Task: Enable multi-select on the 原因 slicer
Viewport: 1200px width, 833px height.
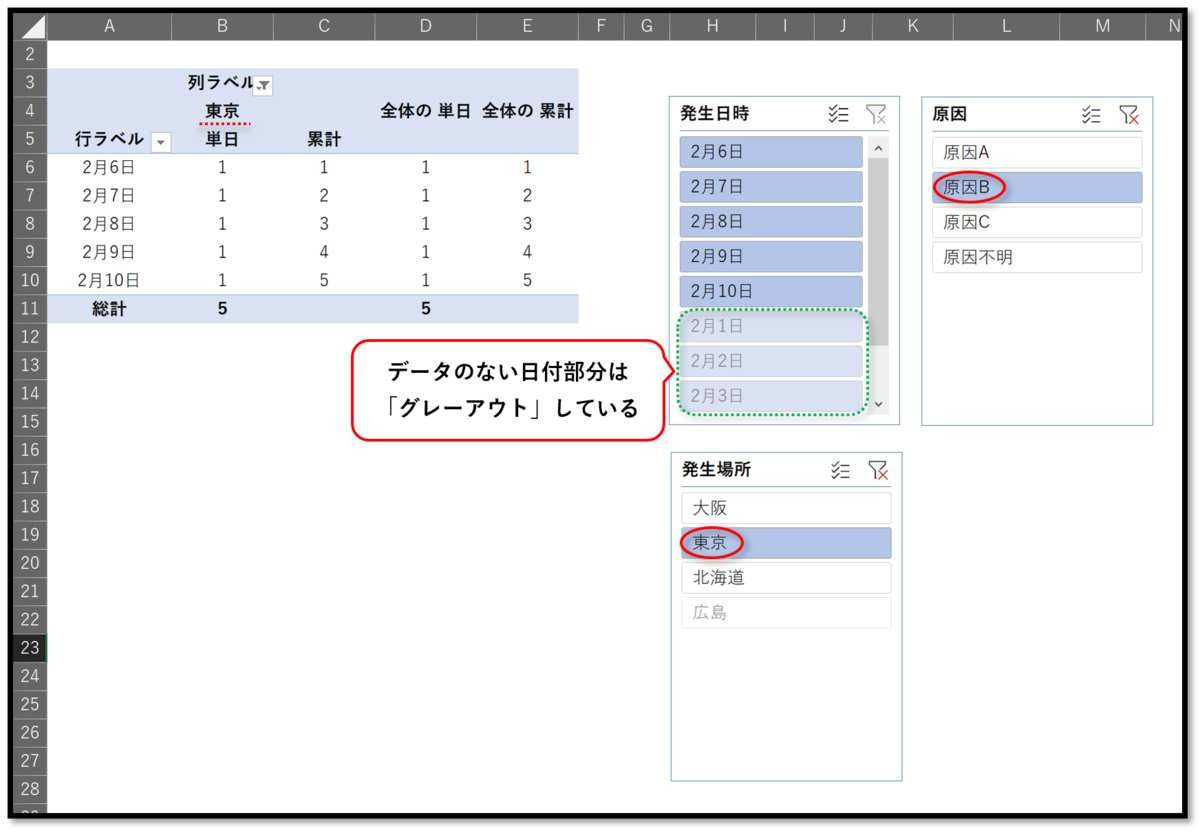Action: coord(1090,115)
